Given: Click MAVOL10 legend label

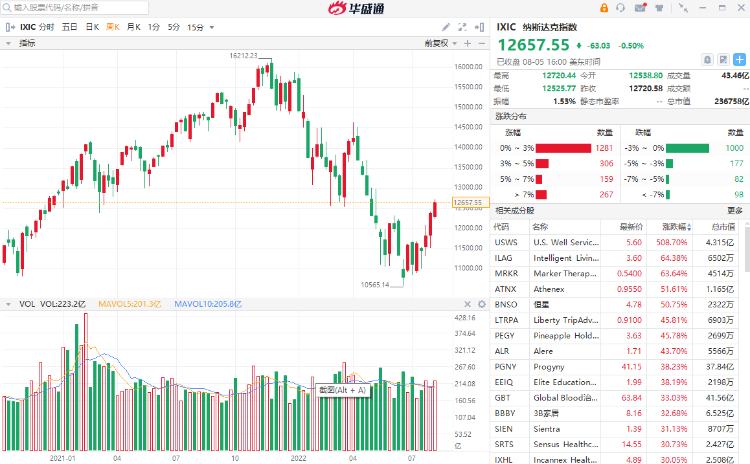Looking at the screenshot, I should coord(208,304).
